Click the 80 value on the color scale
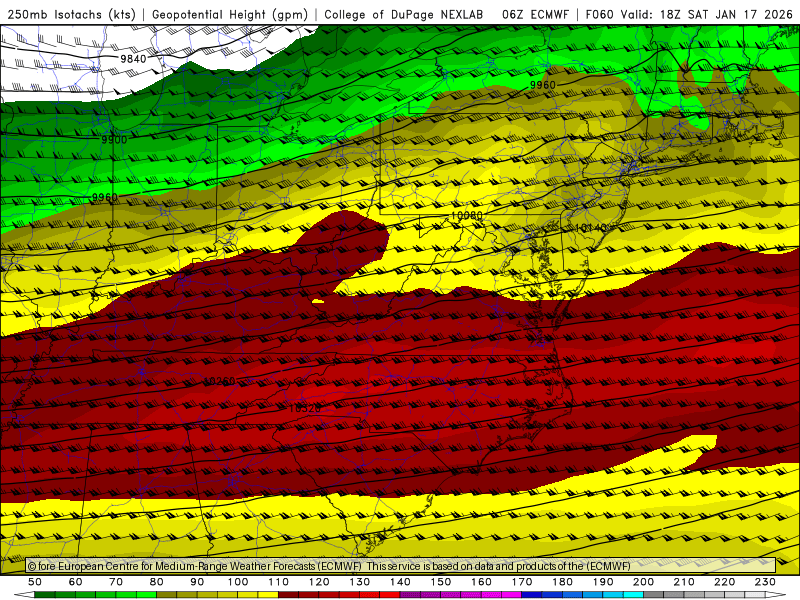800x600 pixels. (157, 582)
